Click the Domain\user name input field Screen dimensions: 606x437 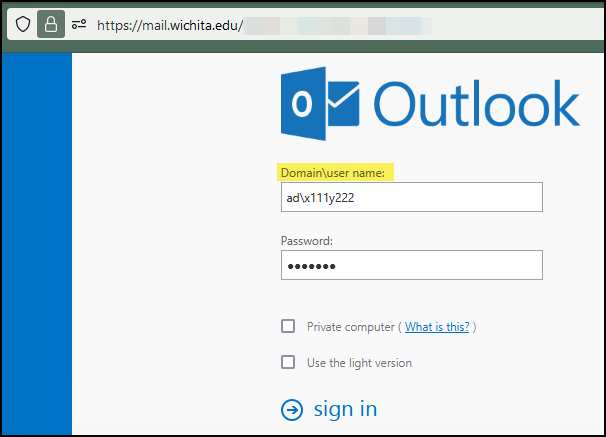click(x=412, y=197)
